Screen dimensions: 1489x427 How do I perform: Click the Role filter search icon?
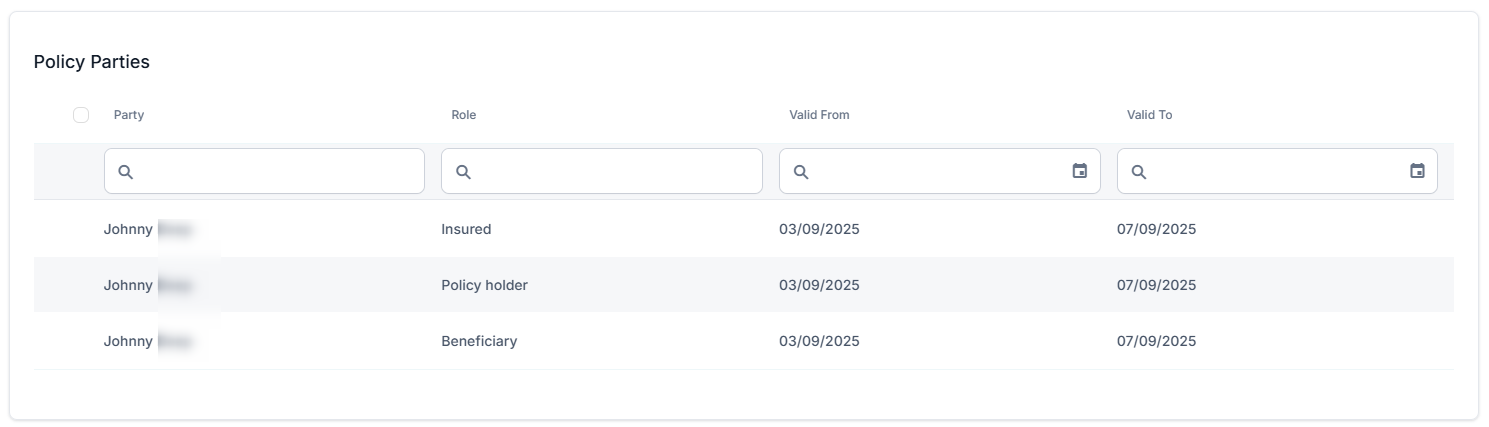pos(463,172)
